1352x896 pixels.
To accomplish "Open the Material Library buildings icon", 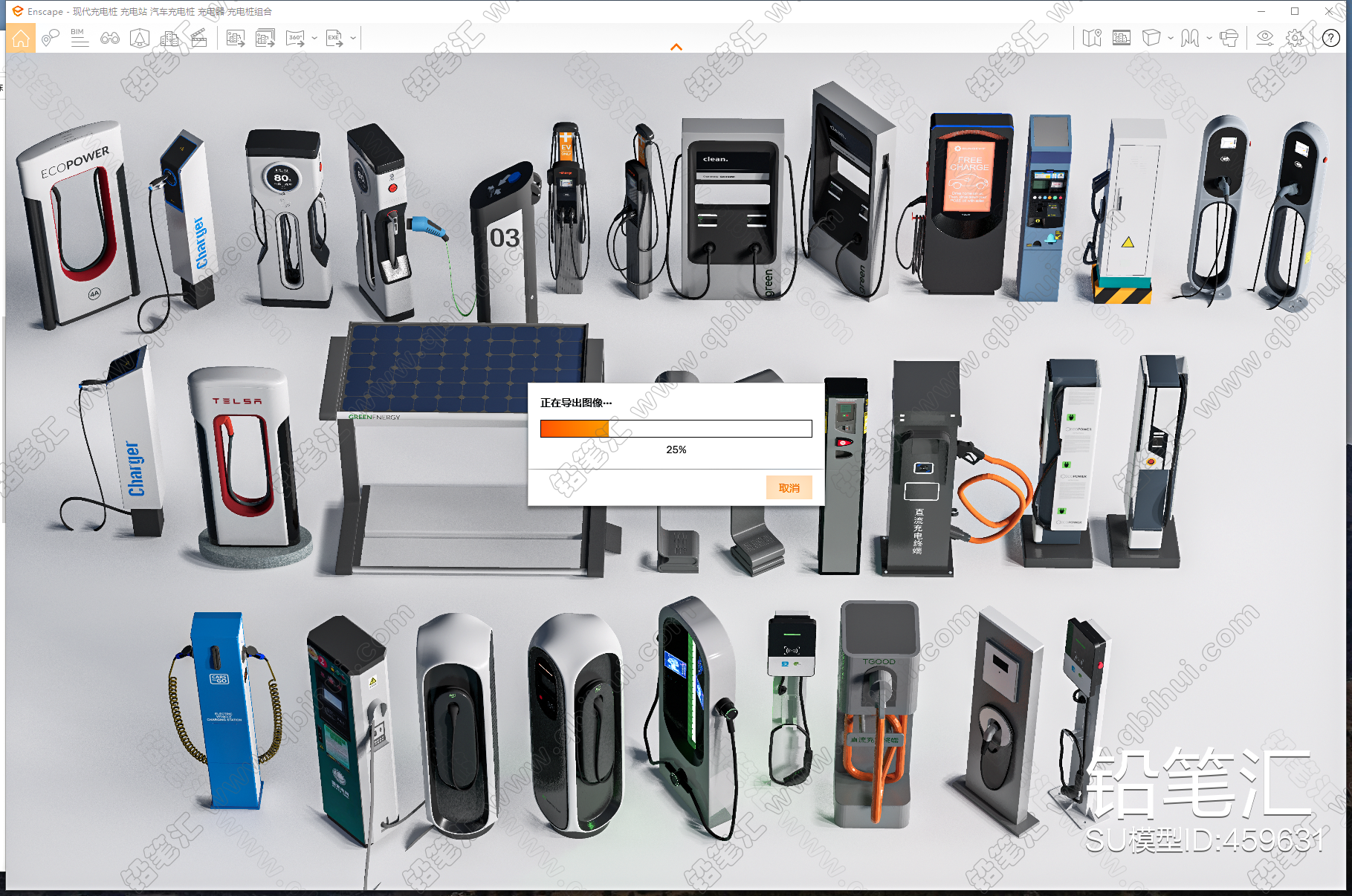I will pyautogui.click(x=169, y=39).
